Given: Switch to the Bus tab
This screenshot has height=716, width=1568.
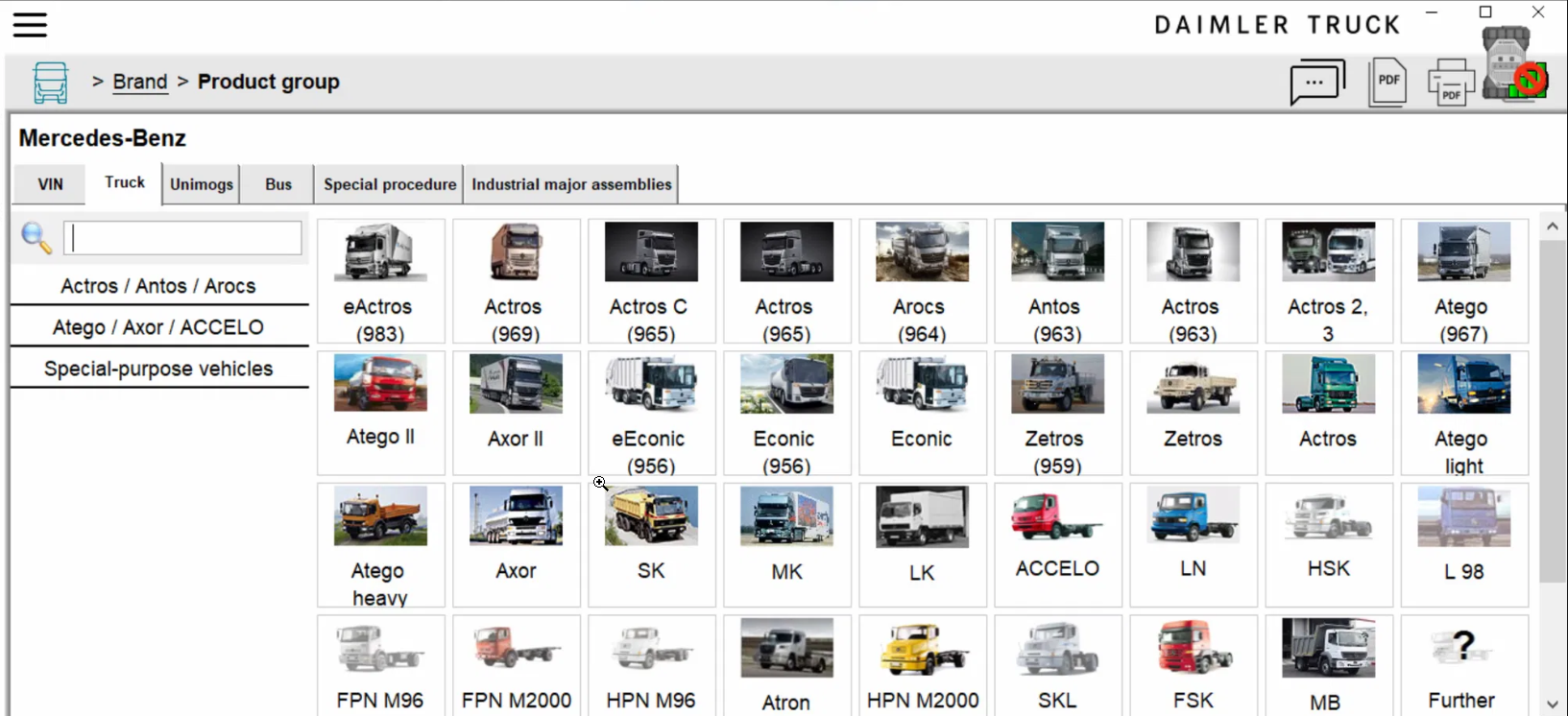Looking at the screenshot, I should pyautogui.click(x=278, y=184).
